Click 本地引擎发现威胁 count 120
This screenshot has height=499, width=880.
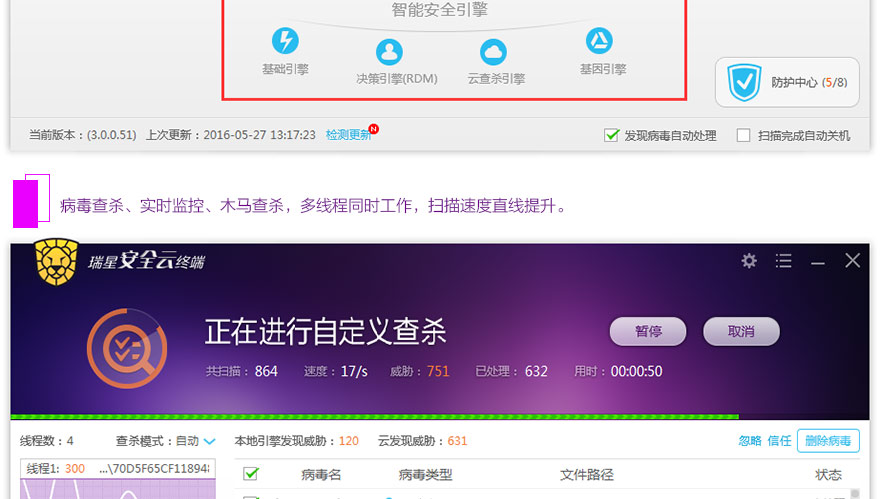(x=349, y=441)
